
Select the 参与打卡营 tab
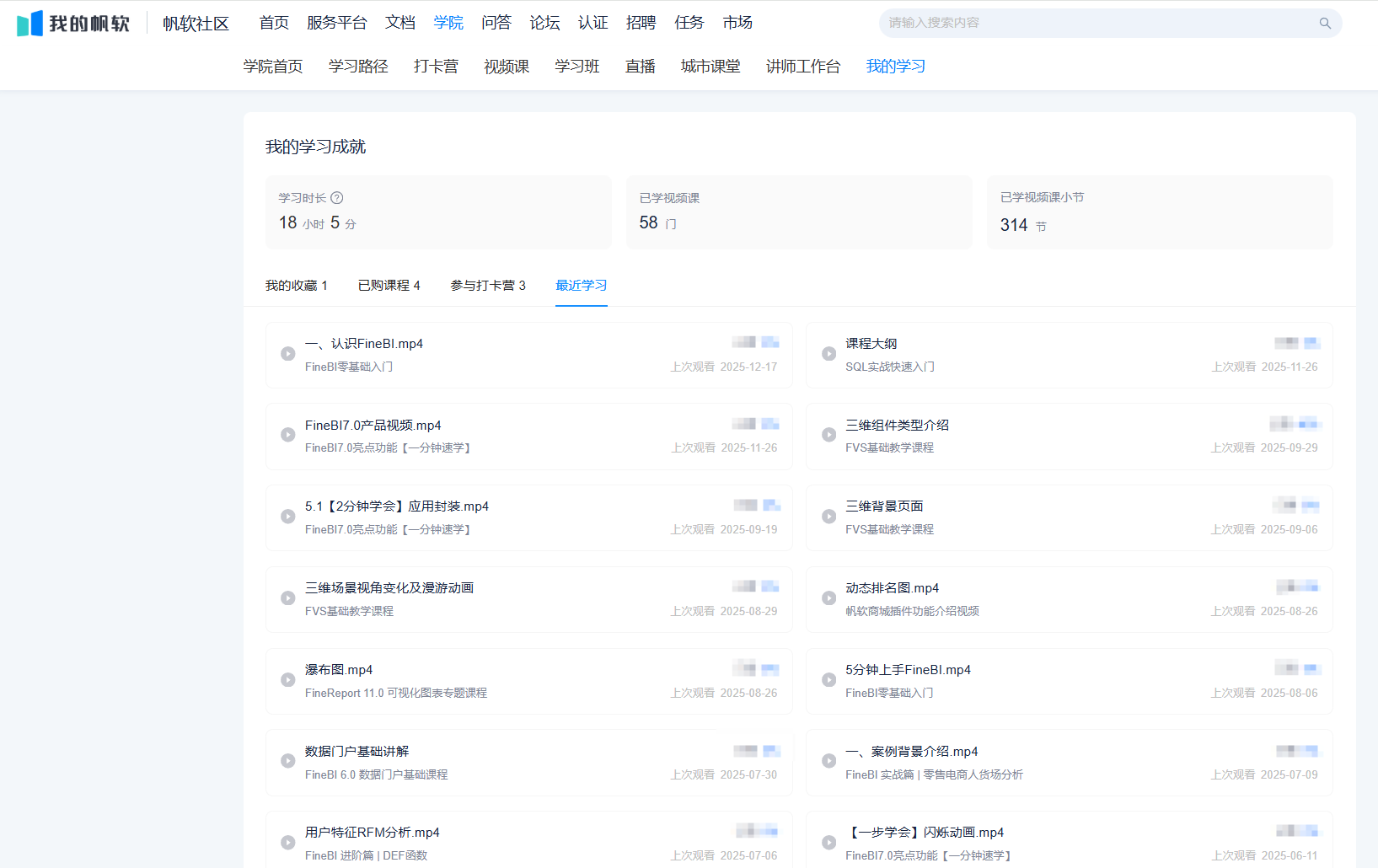(x=487, y=286)
